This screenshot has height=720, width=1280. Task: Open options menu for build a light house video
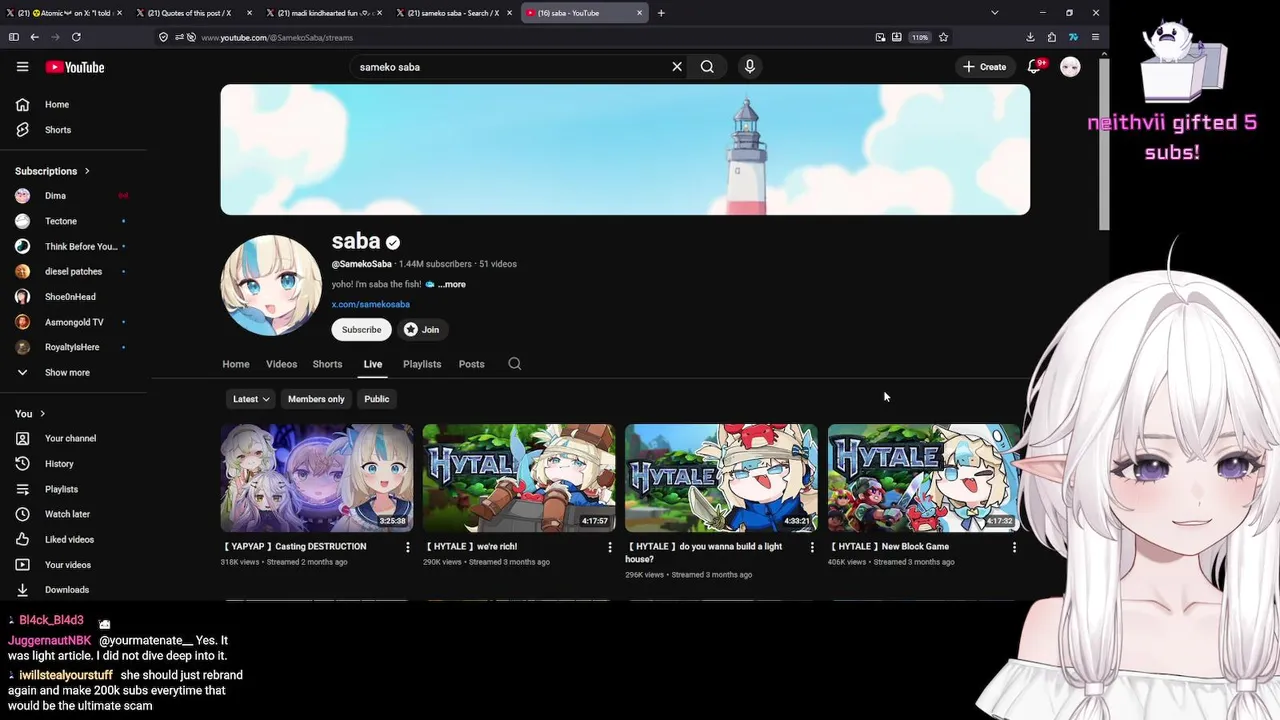[812, 547]
